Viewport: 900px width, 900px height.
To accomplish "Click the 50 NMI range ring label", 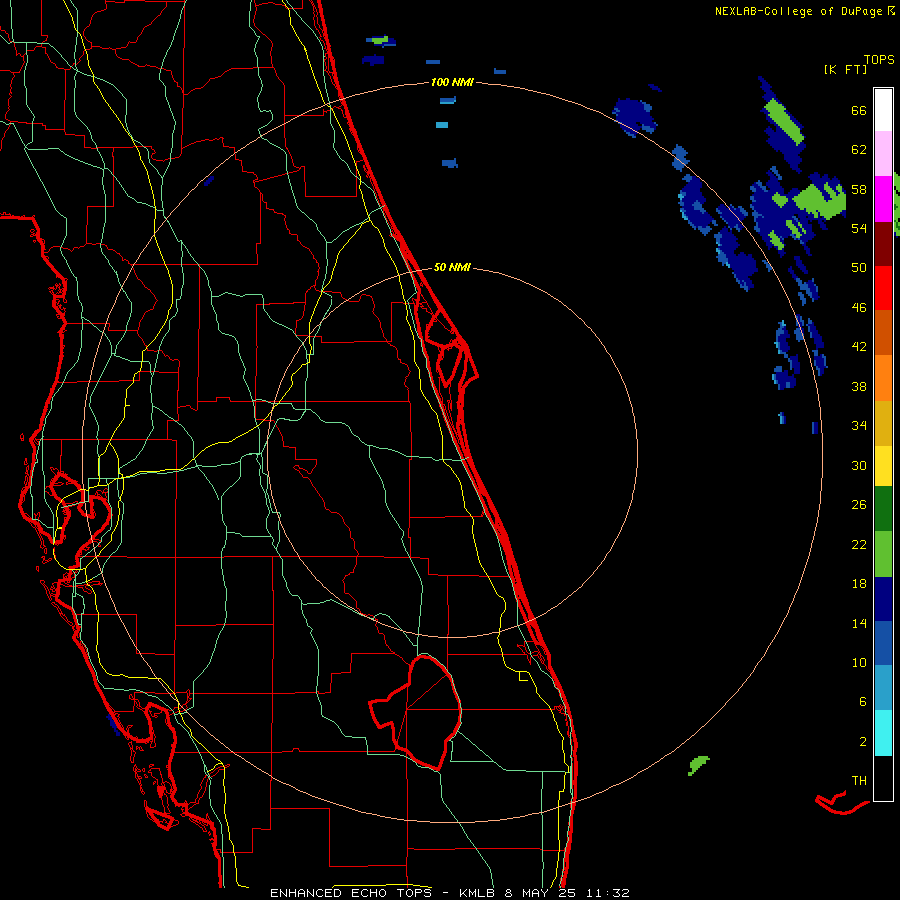I will pyautogui.click(x=452, y=267).
